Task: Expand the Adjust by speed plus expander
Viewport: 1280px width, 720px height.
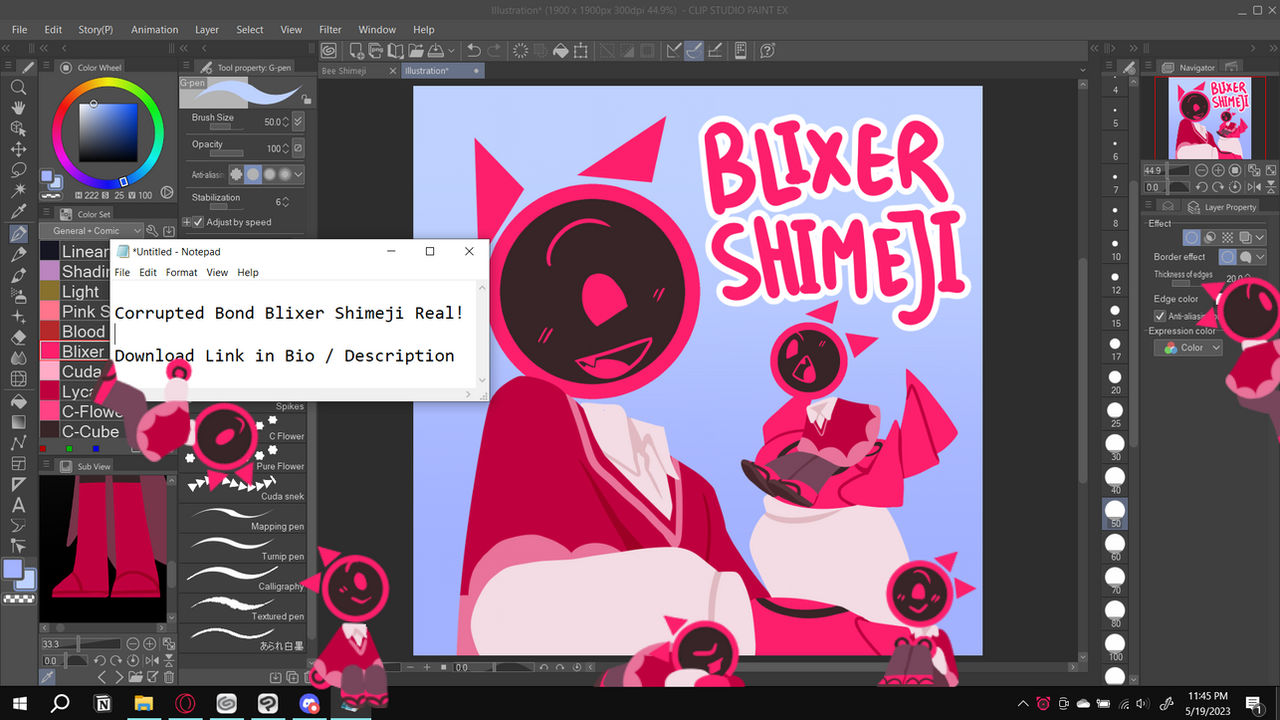Action: [186, 222]
